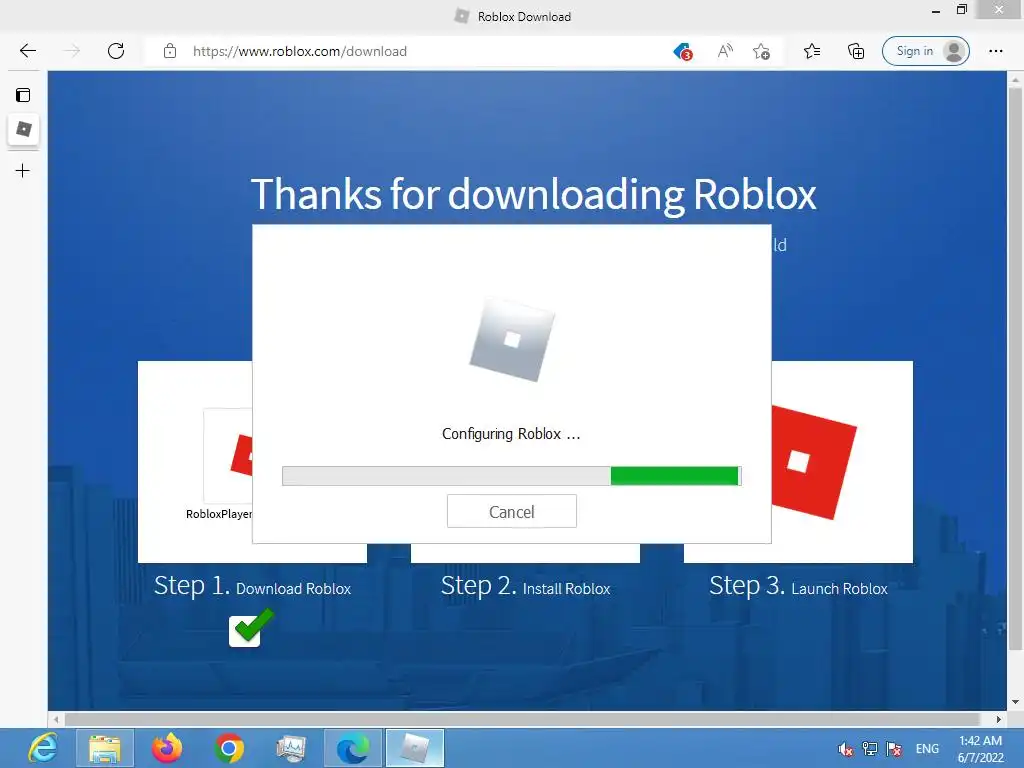Open the Action Center flag icon
Image resolution: width=1024 pixels, height=768 pixels.
pos(894,749)
